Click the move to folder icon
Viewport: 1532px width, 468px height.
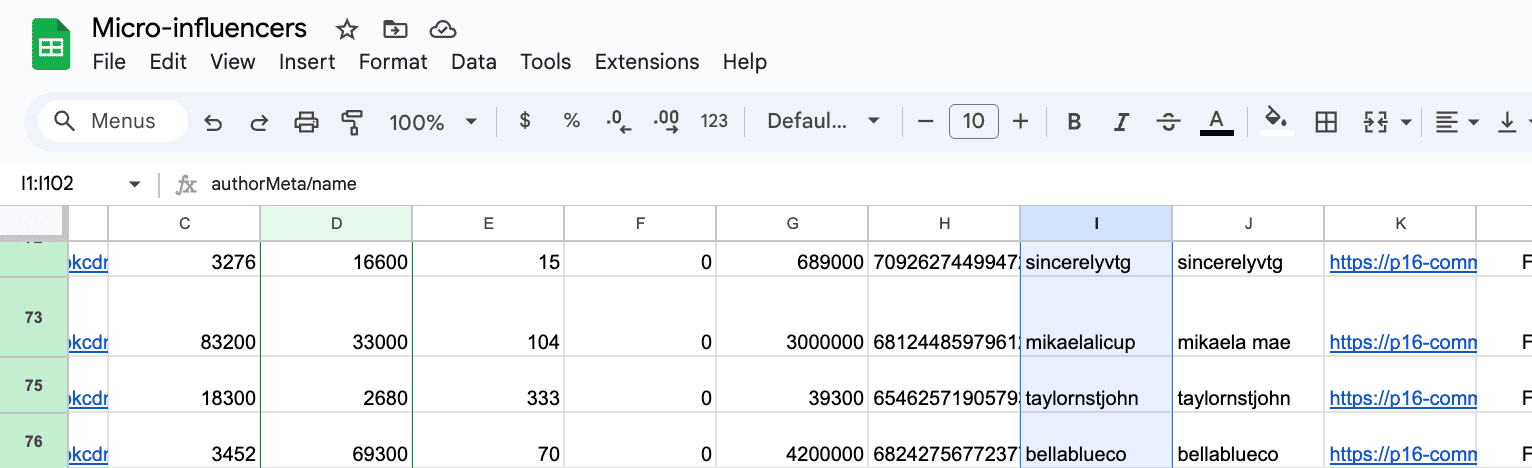point(395,29)
